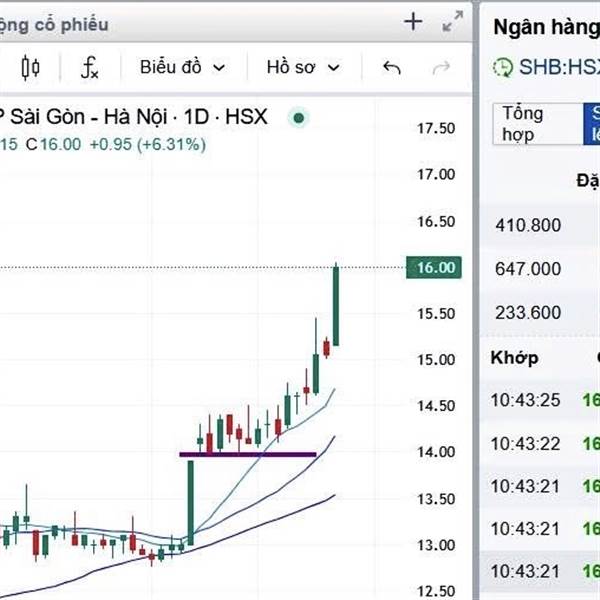Click the latest tall green candle
Image resolution: width=600 pixels, height=600 pixels.
[336, 306]
